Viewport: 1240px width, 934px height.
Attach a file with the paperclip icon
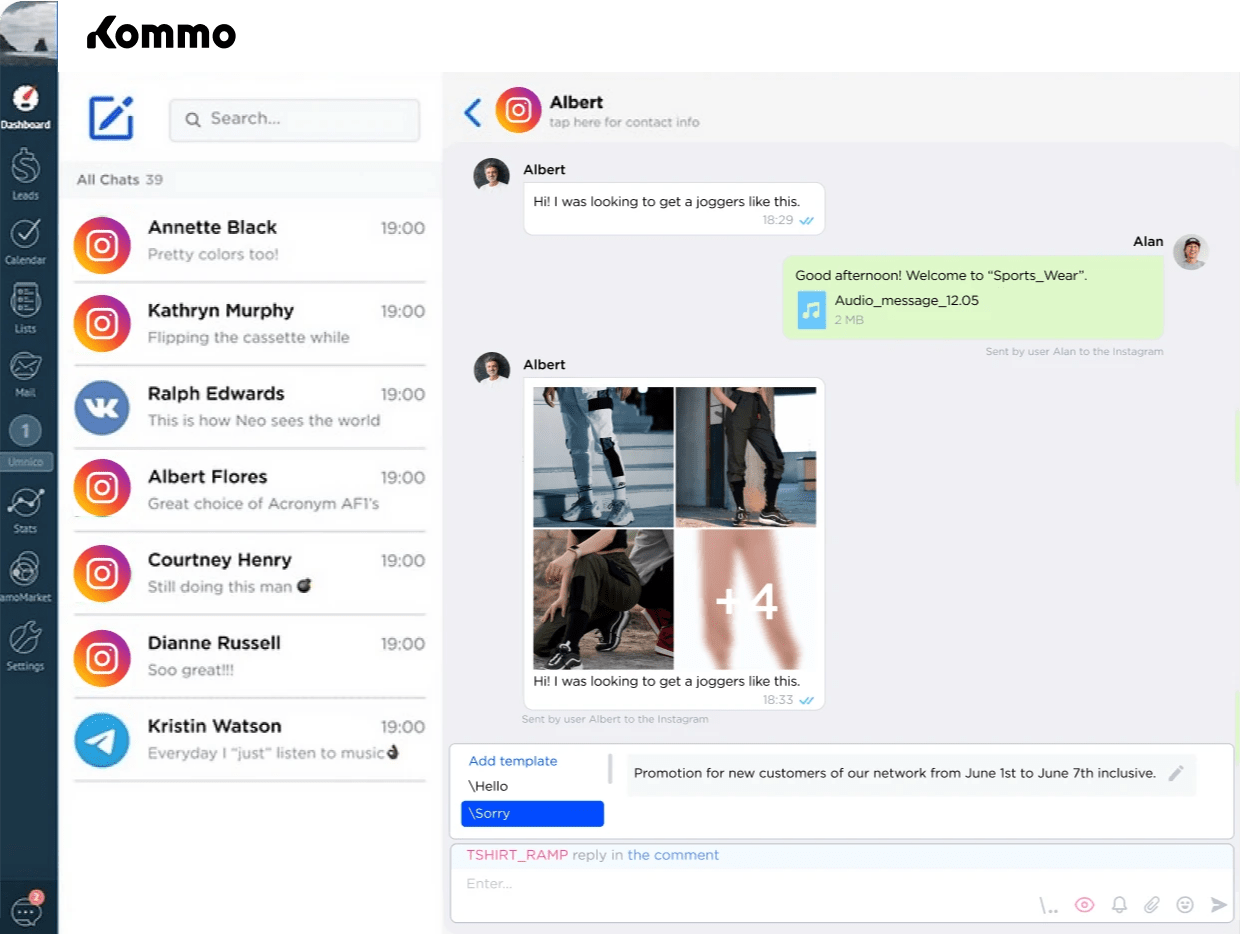tap(1151, 904)
